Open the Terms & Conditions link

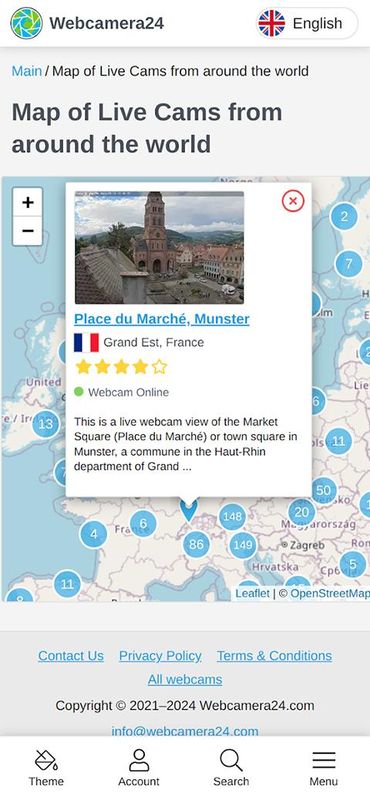point(275,656)
